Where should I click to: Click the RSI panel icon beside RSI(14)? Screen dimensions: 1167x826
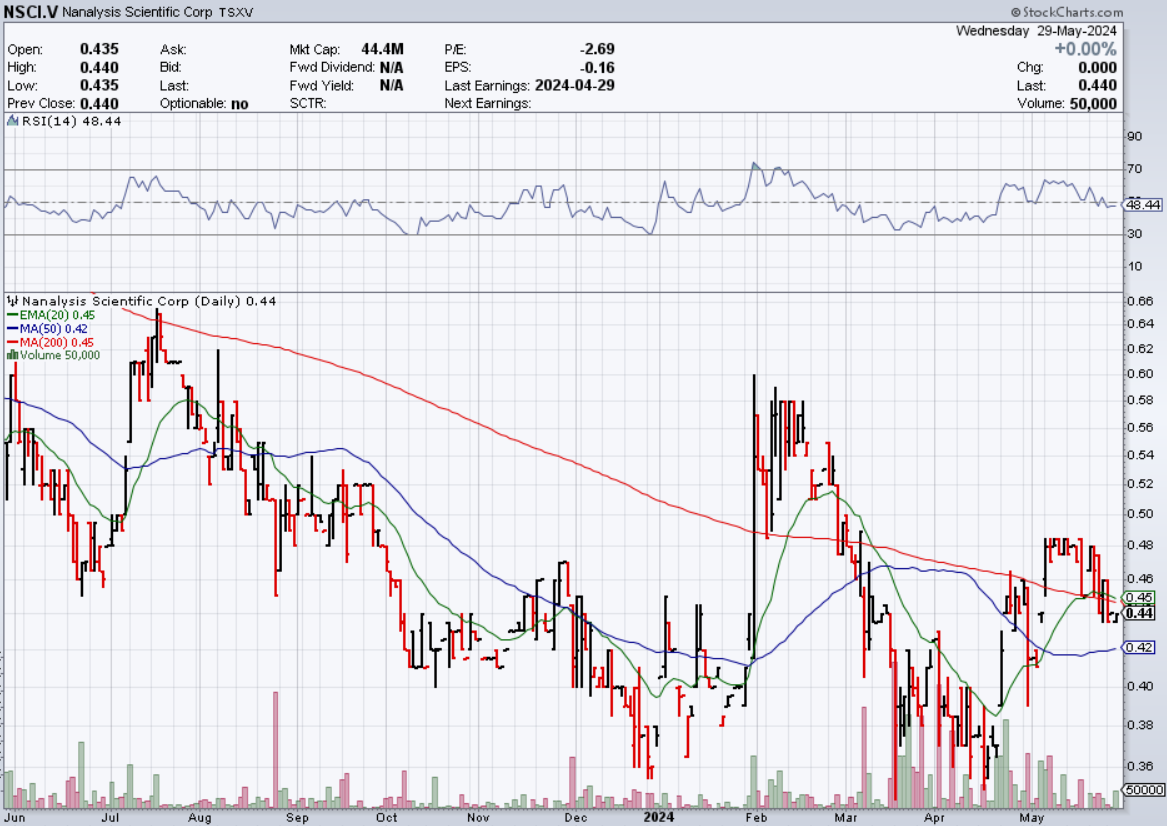click(13, 121)
